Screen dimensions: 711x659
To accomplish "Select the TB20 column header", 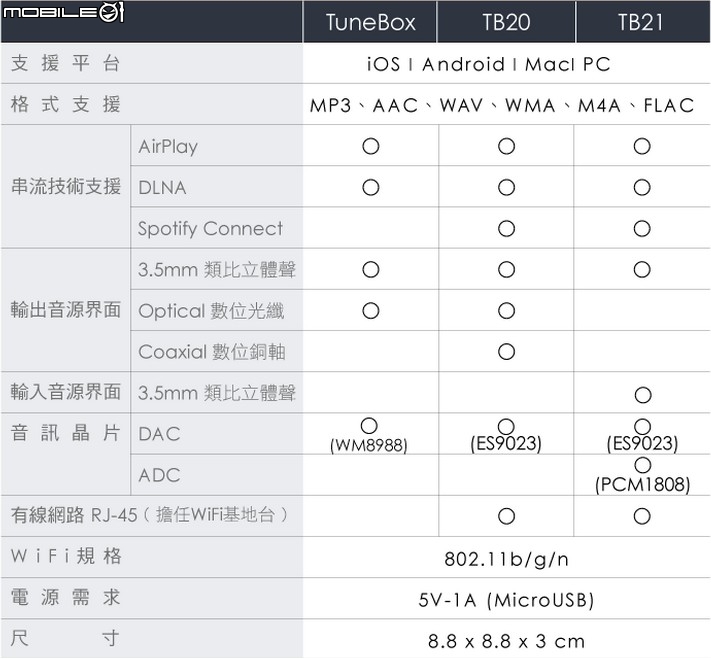I will [x=506, y=22].
